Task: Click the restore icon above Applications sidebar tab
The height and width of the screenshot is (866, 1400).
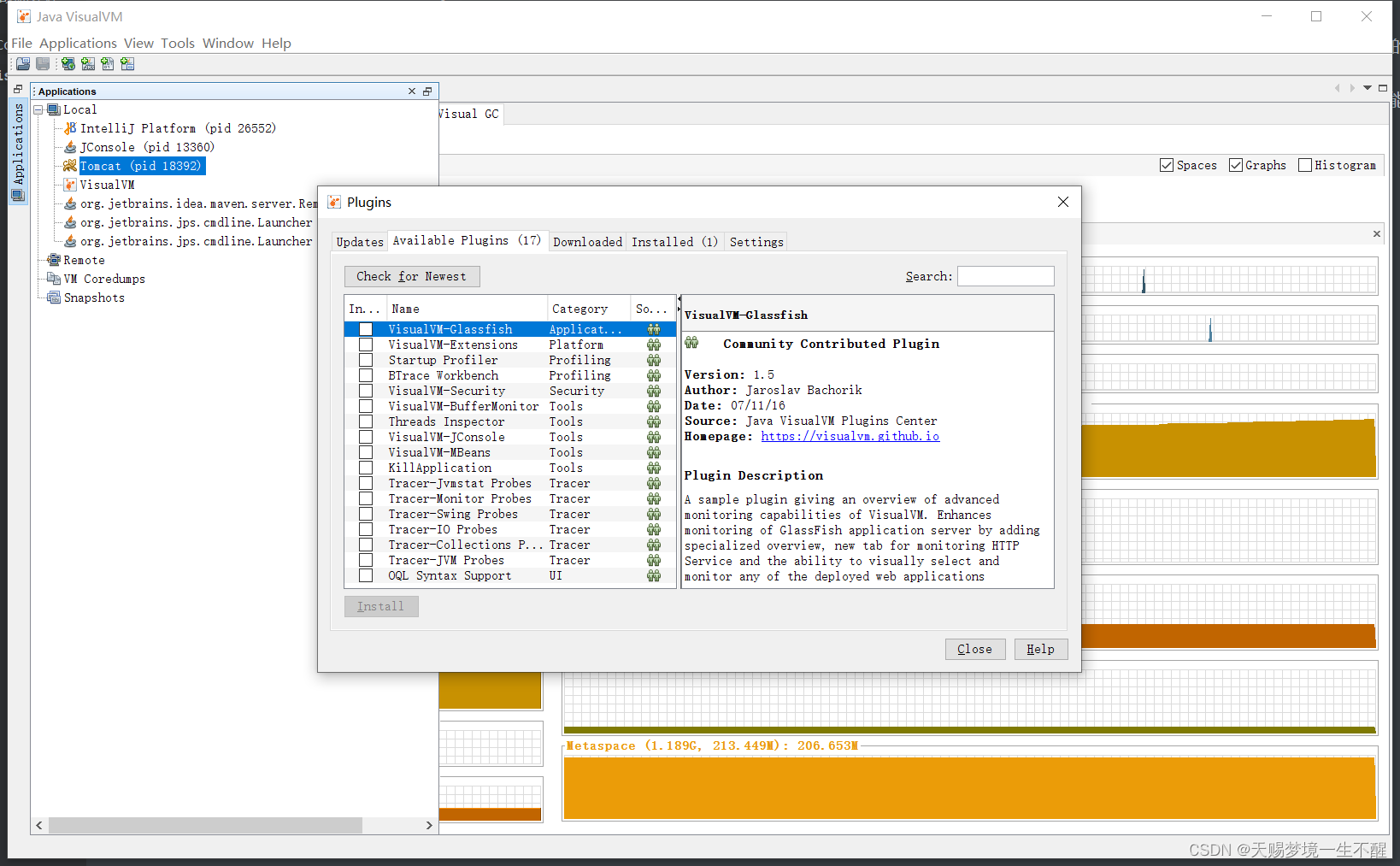Action: (18, 89)
